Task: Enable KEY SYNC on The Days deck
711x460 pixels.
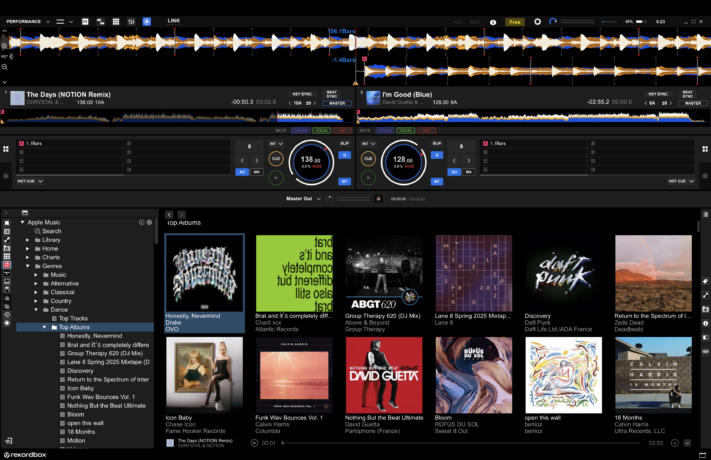Action: (x=302, y=94)
